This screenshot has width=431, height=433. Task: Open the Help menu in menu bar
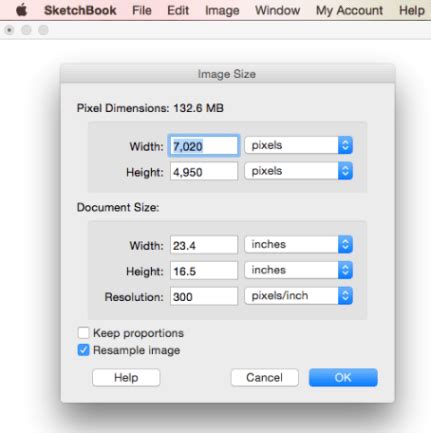412,11
